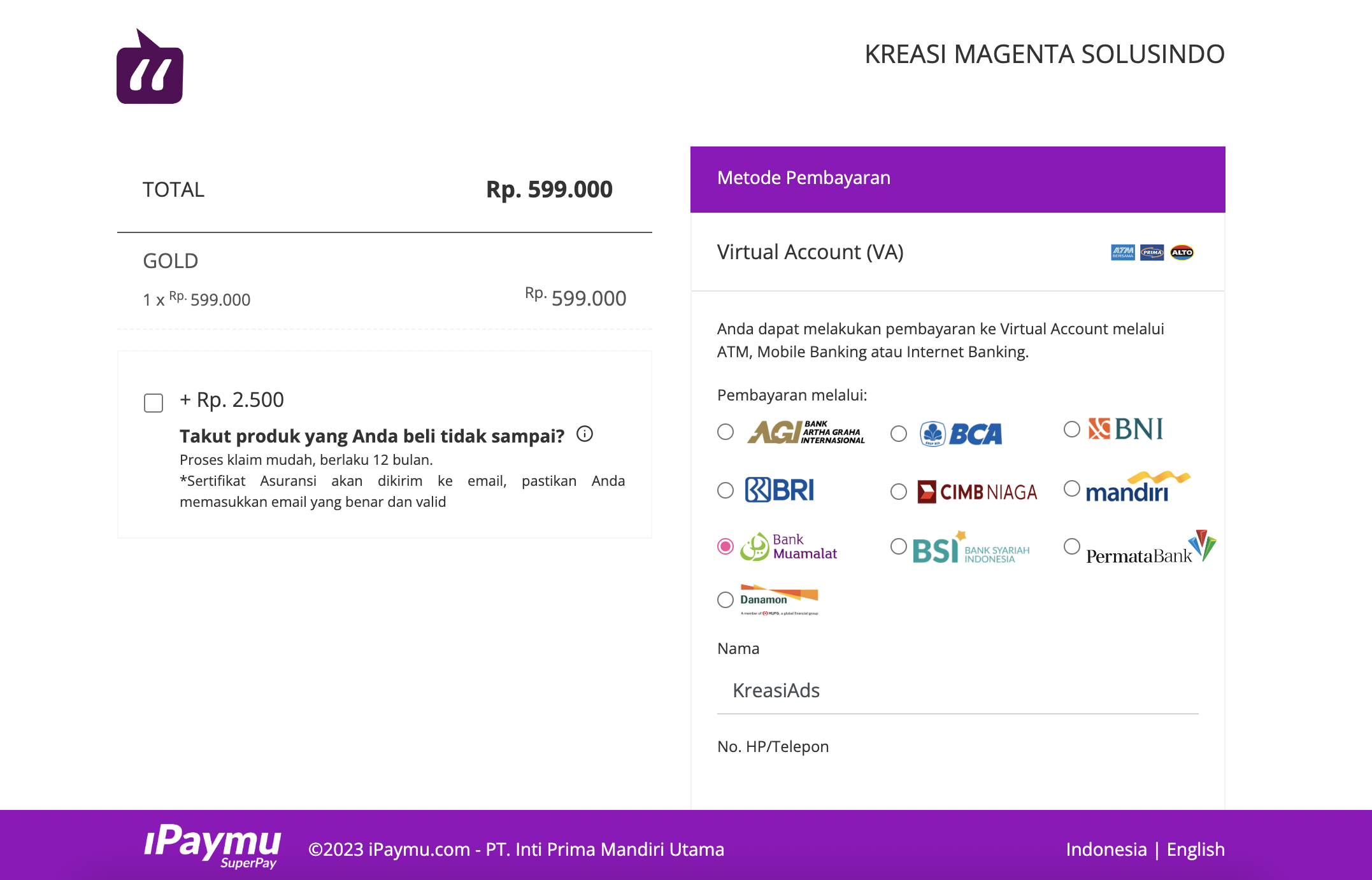
Task: Switch language to Indonesia
Action: click(x=1106, y=849)
